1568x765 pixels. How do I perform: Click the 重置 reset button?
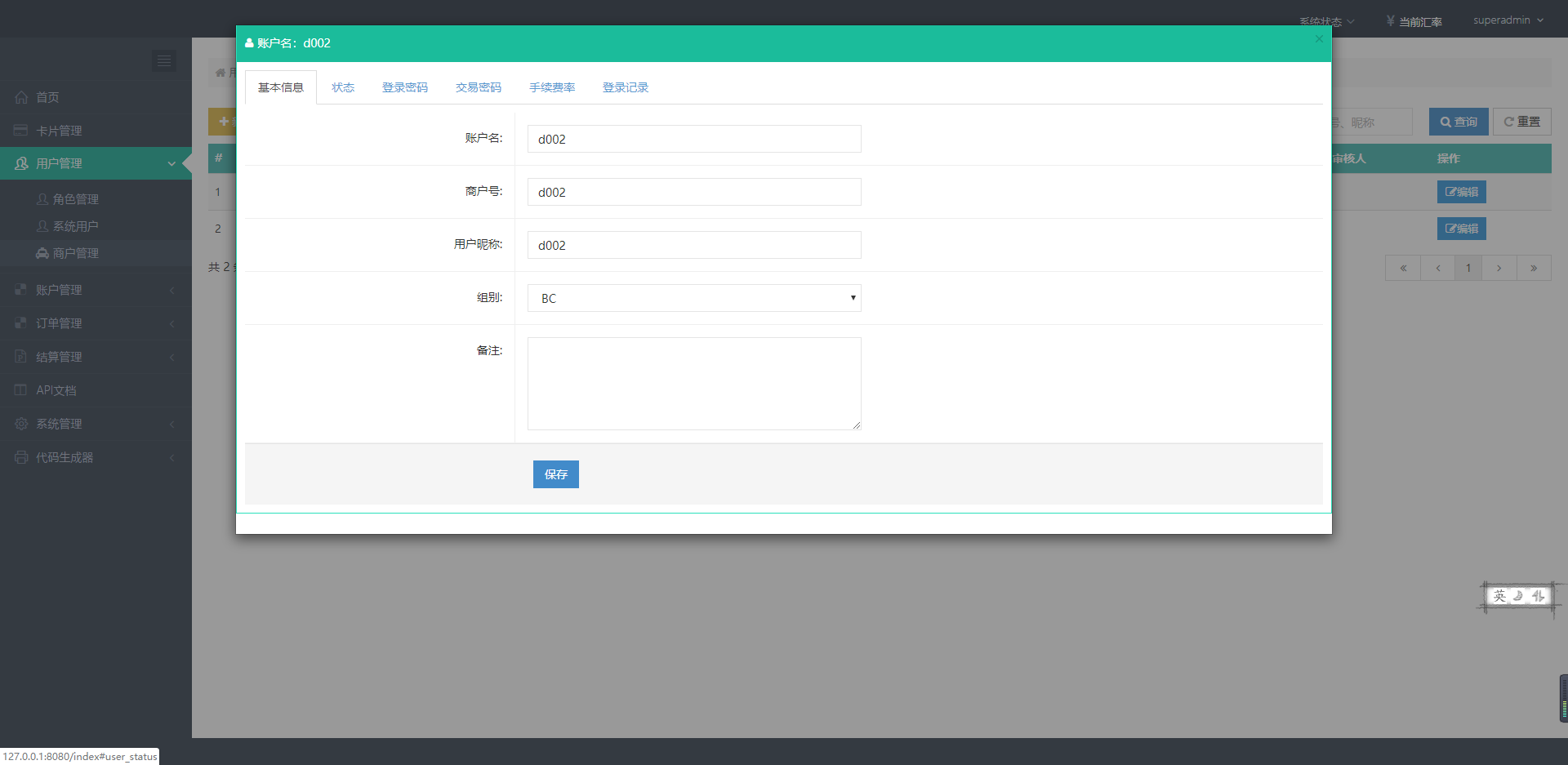[x=1522, y=122]
